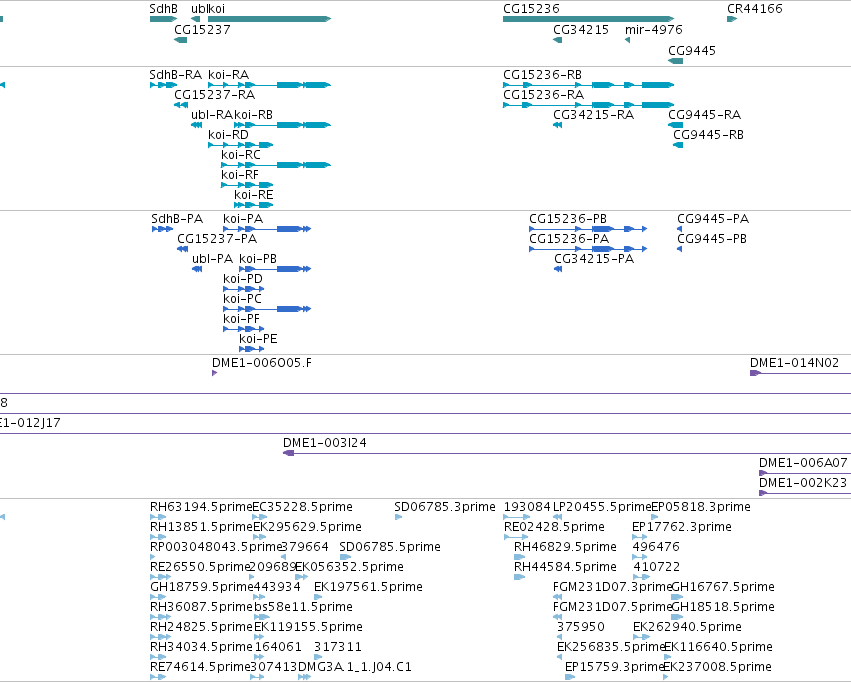
Task: Click the koi-PD protein label
Action: (243, 279)
